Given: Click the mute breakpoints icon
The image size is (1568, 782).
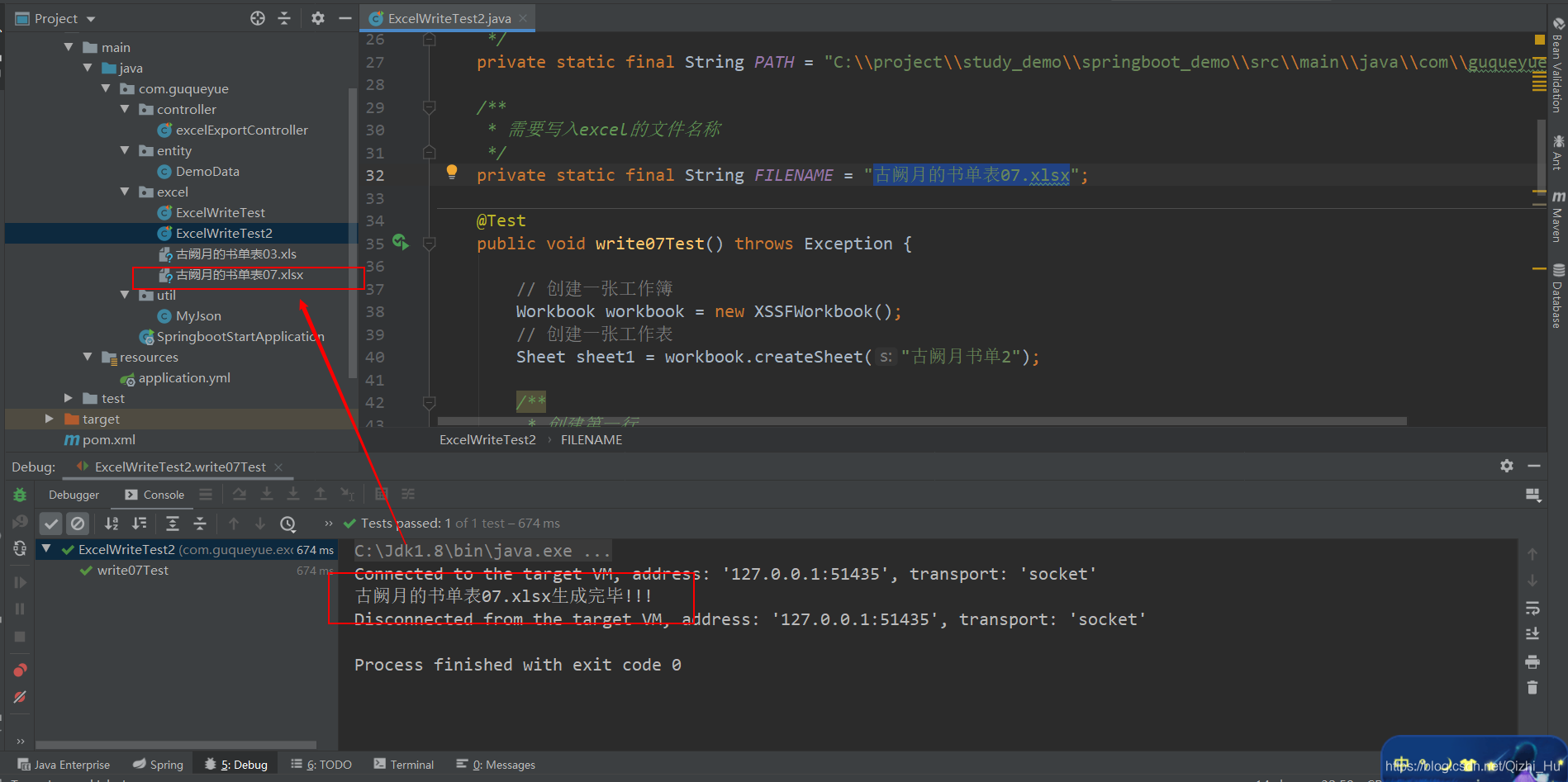Looking at the screenshot, I should pyautogui.click(x=20, y=697).
